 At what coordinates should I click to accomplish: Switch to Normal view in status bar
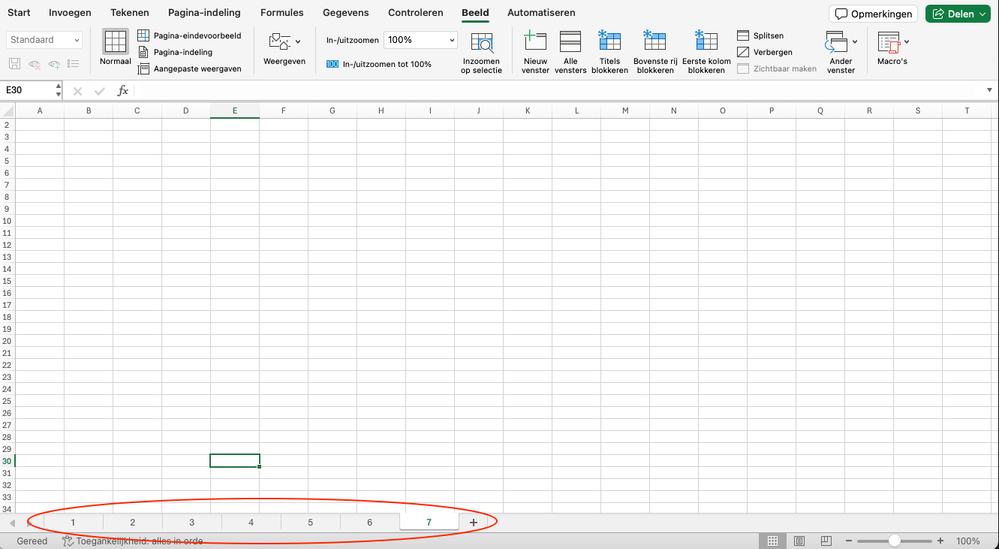pos(773,541)
